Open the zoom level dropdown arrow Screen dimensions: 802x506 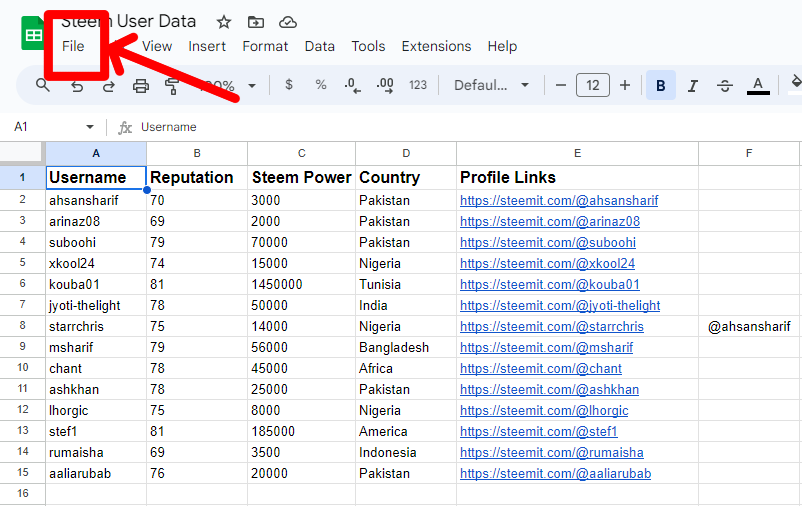click(x=252, y=86)
